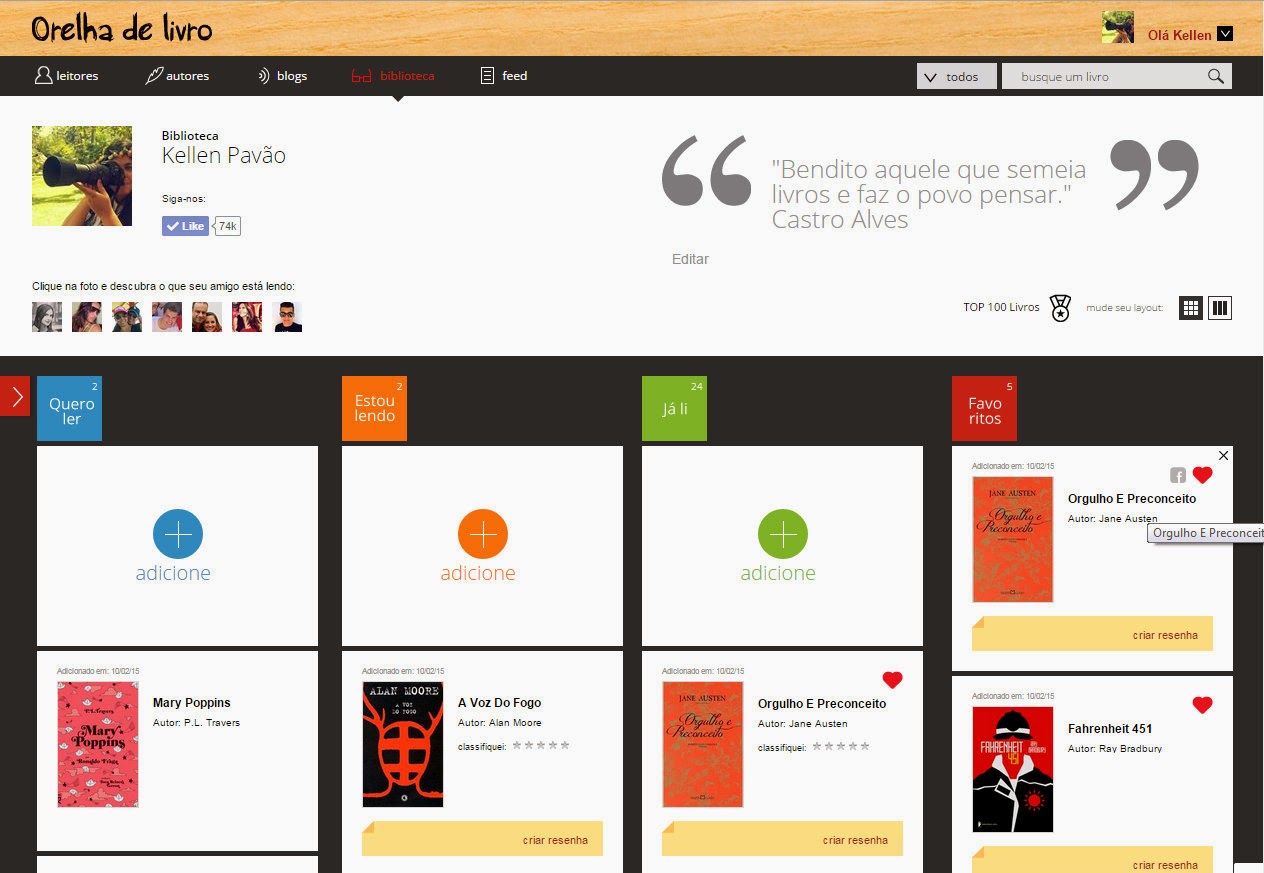Switch to column layout view
The height and width of the screenshot is (873, 1264).
pyautogui.click(x=1219, y=308)
